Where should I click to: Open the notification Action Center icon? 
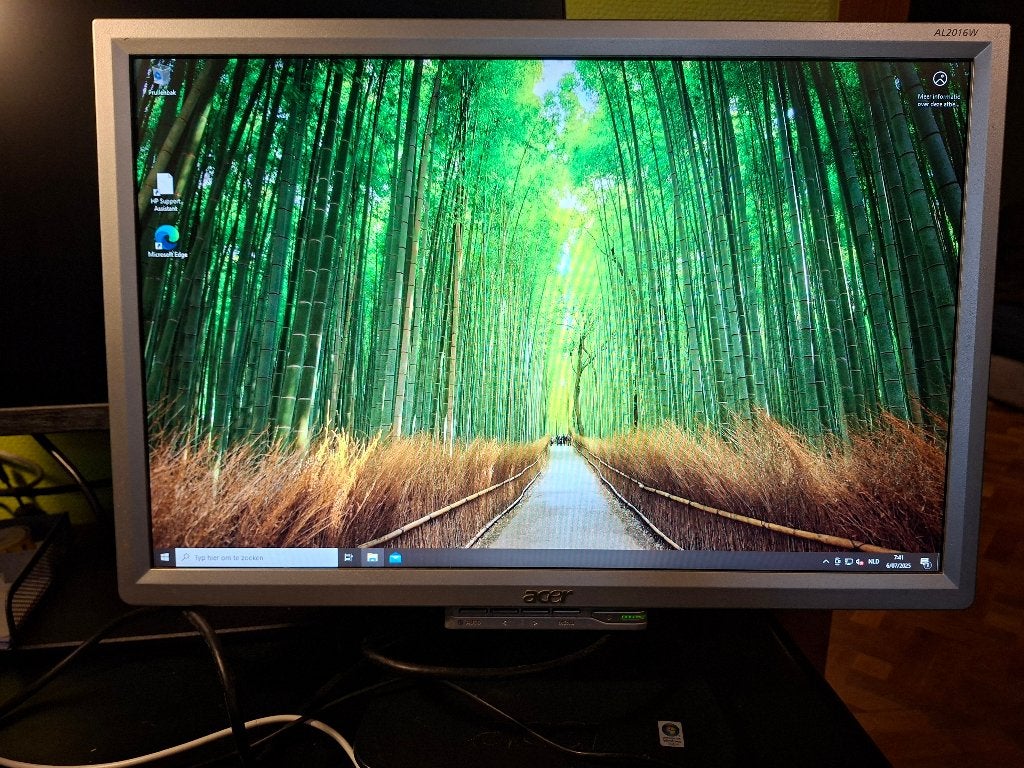click(x=925, y=564)
